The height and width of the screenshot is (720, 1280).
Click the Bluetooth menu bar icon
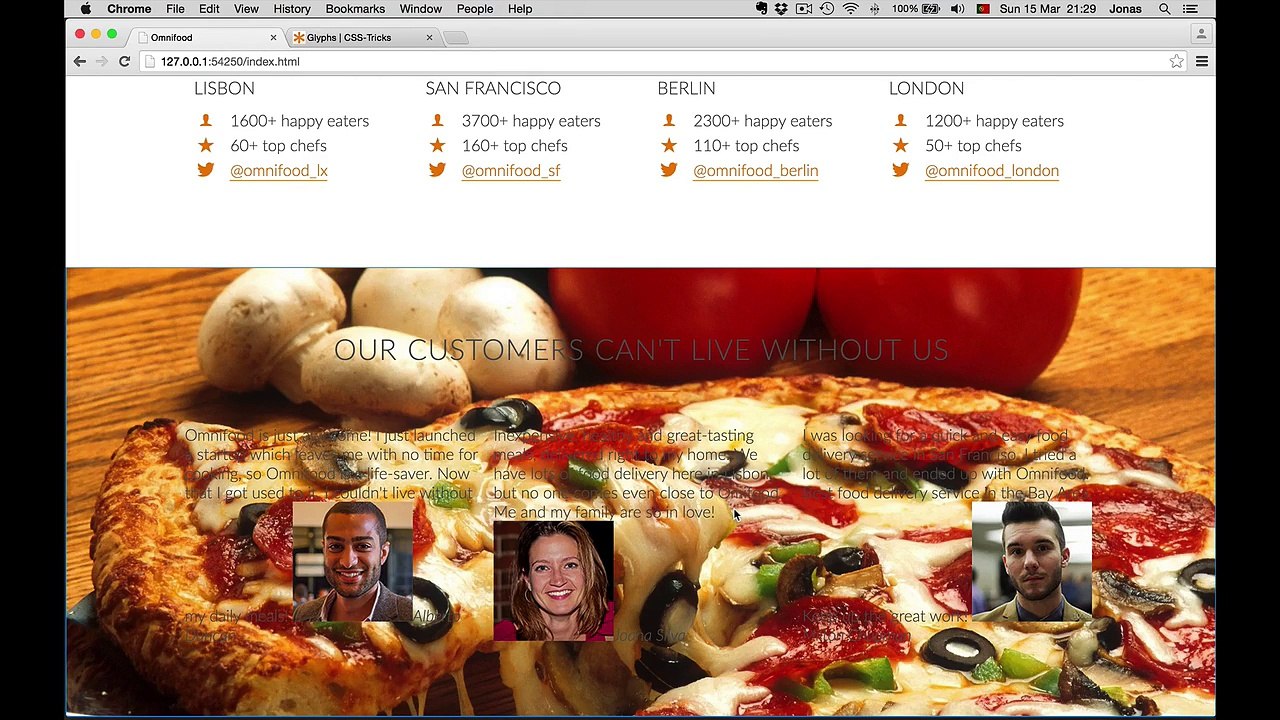pos(875,9)
